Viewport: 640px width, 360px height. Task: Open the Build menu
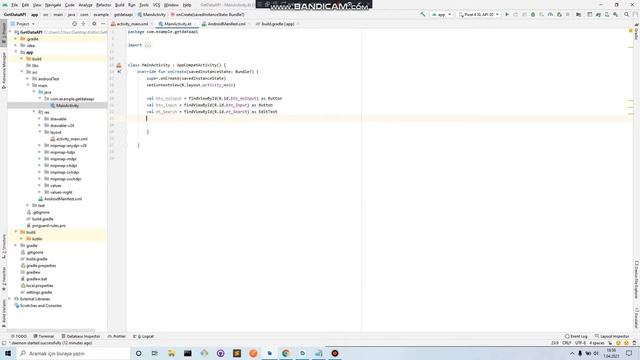pyautogui.click(x=120, y=5)
